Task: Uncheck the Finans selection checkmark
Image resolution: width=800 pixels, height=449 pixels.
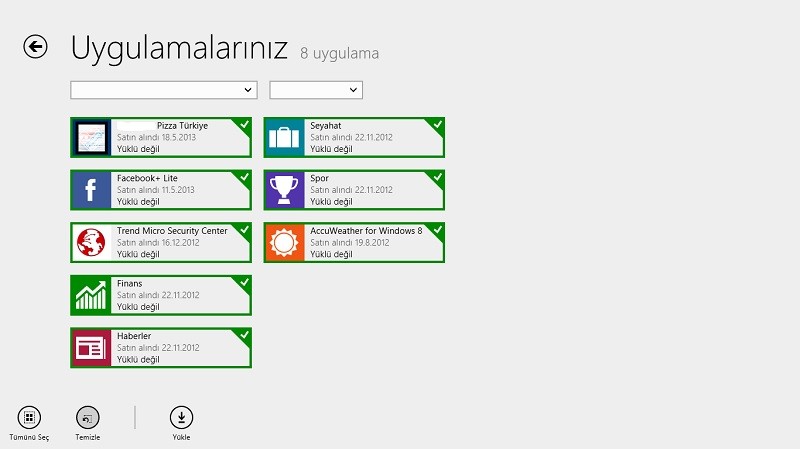Action: 244,282
